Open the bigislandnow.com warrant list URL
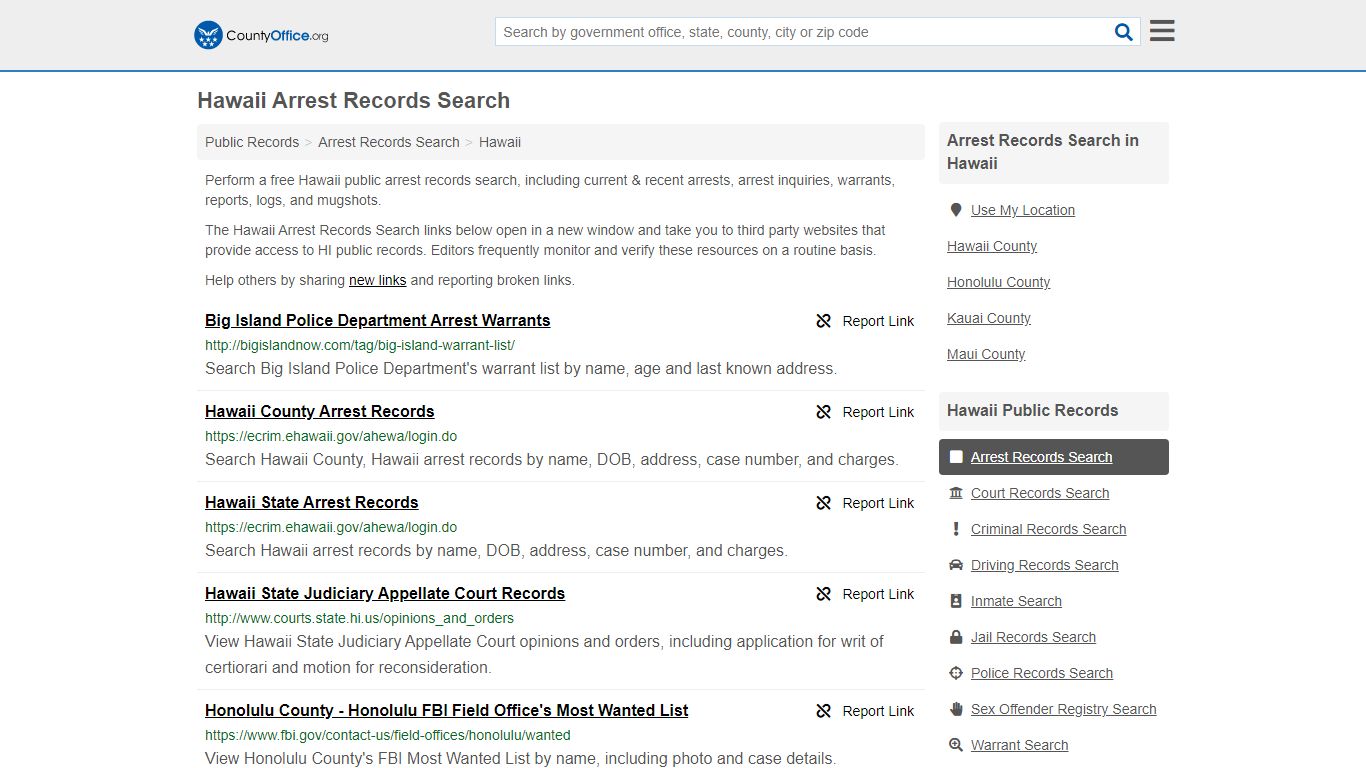This screenshot has width=1366, height=768. pyautogui.click(x=360, y=345)
